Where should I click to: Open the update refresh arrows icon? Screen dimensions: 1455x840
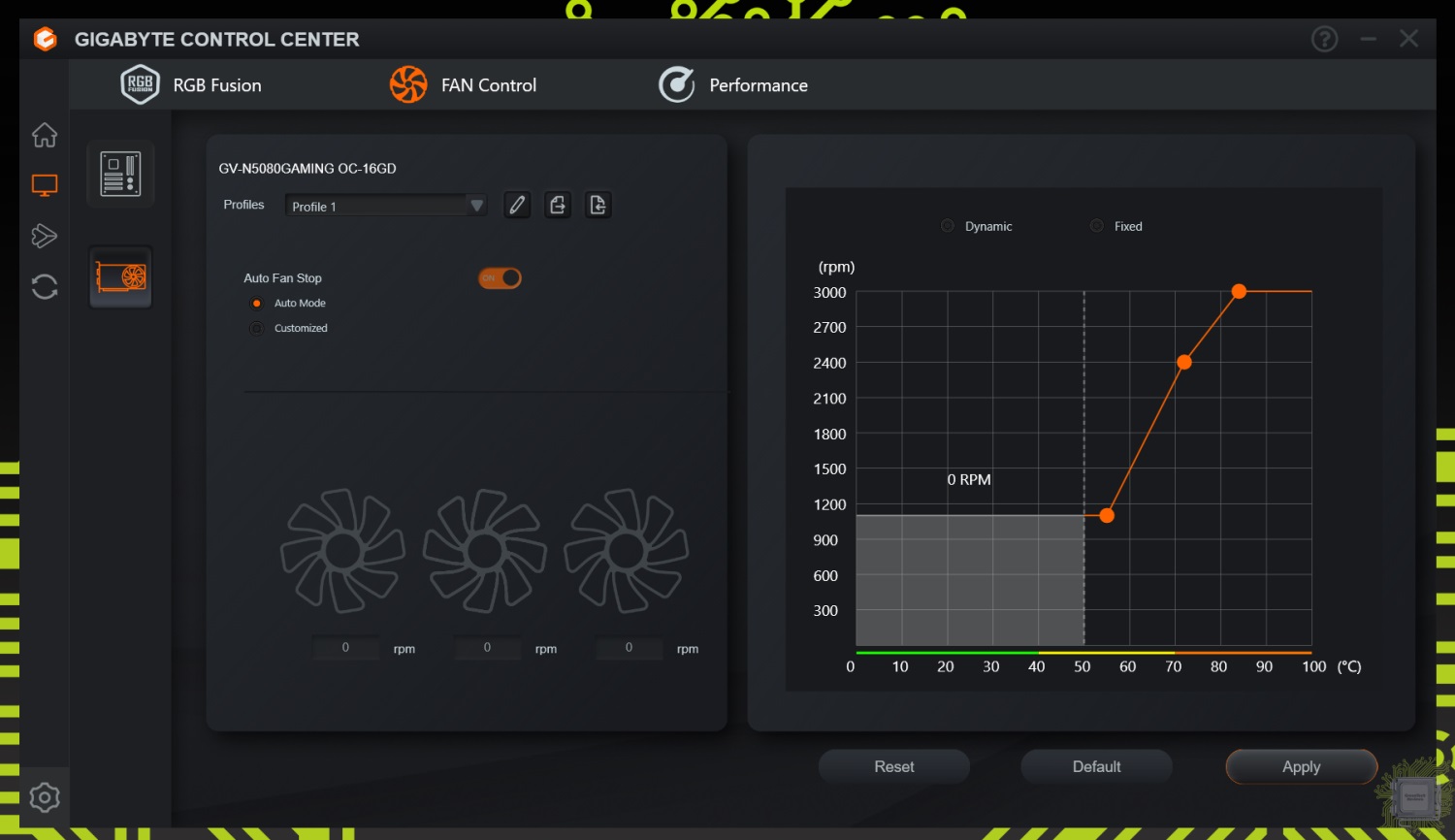(x=45, y=287)
